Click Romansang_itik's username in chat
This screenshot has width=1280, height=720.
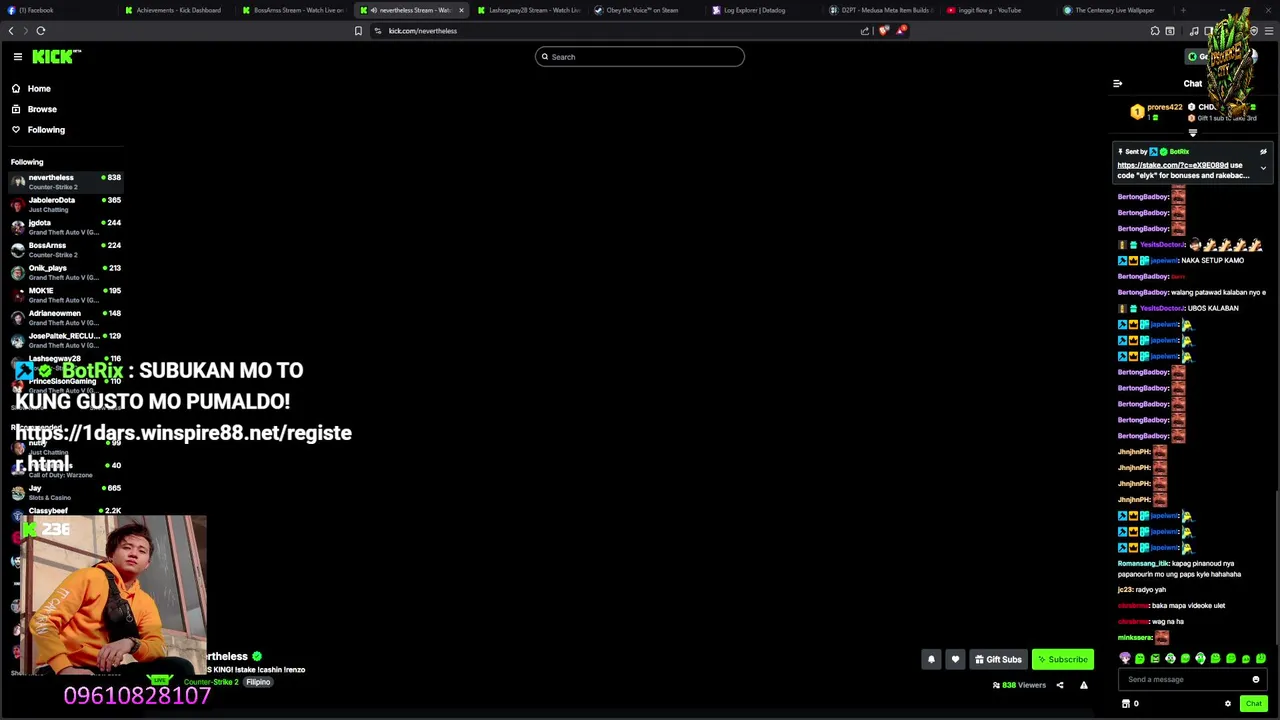1143,564
